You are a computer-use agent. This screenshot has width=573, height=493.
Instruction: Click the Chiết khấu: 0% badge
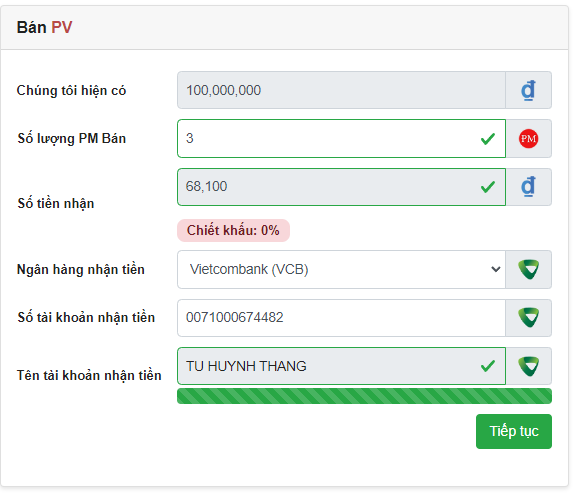(x=233, y=230)
